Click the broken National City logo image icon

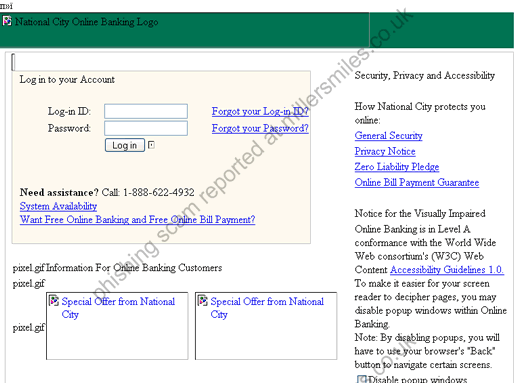(7, 21)
